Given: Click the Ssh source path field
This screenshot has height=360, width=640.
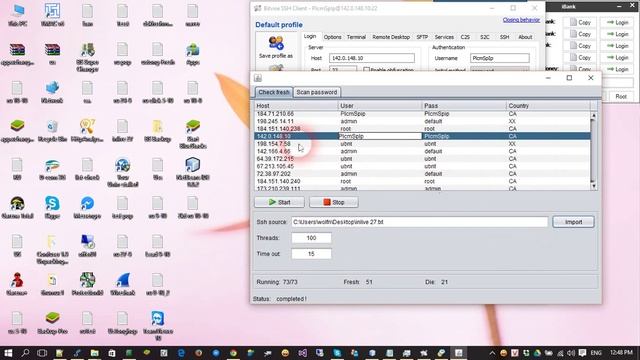Looking at the screenshot, I should click(419, 222).
